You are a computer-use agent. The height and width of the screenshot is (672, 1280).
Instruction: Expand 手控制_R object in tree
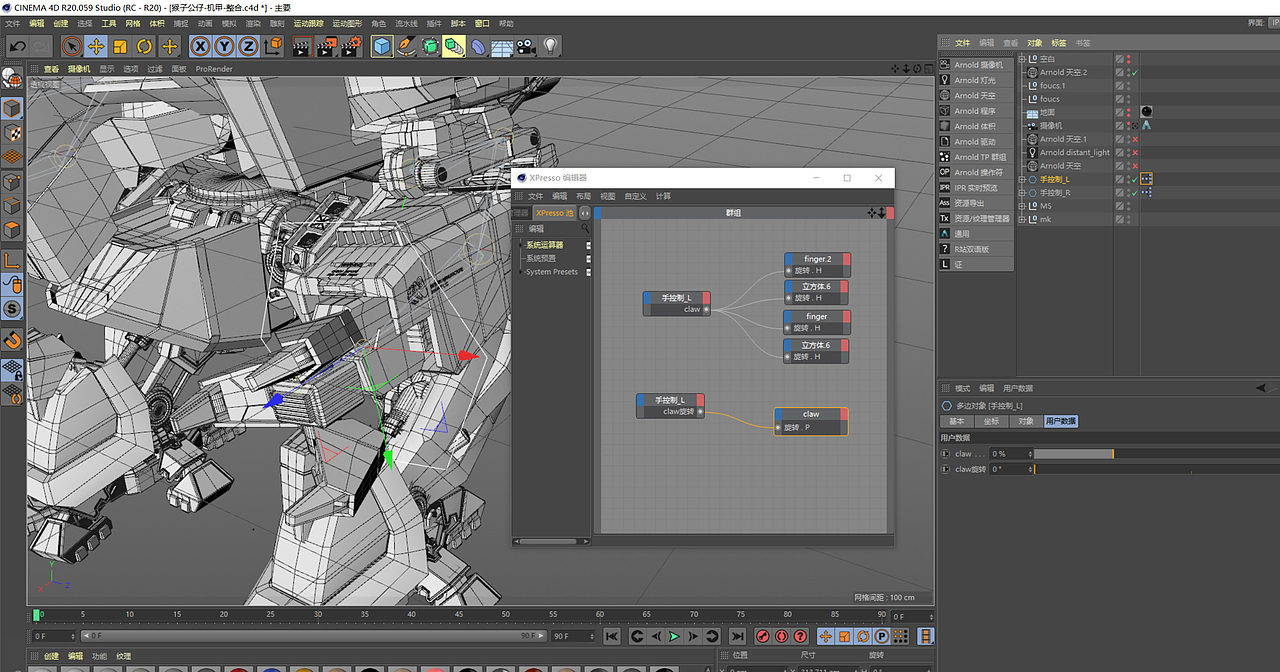point(1022,192)
